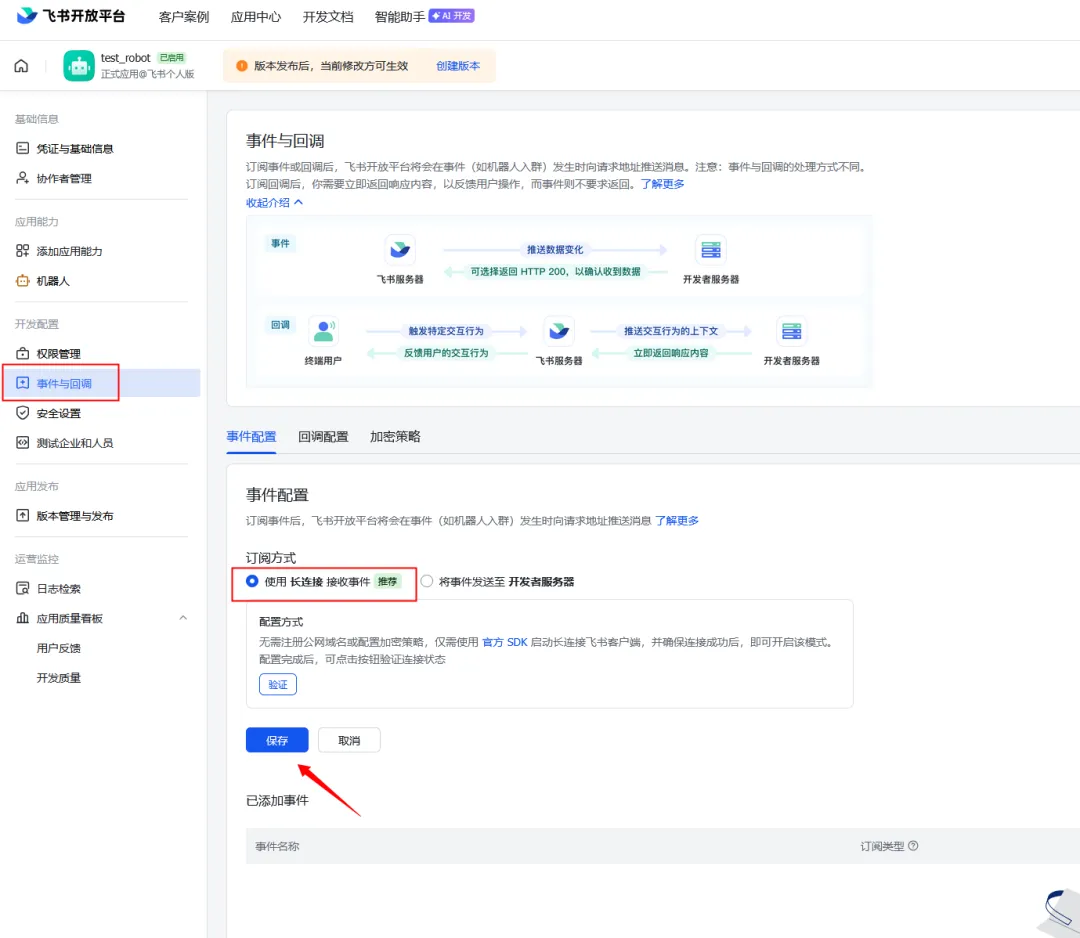The height and width of the screenshot is (938, 1080).
Task: Open 智能助手 in top navigation
Action: [399, 17]
